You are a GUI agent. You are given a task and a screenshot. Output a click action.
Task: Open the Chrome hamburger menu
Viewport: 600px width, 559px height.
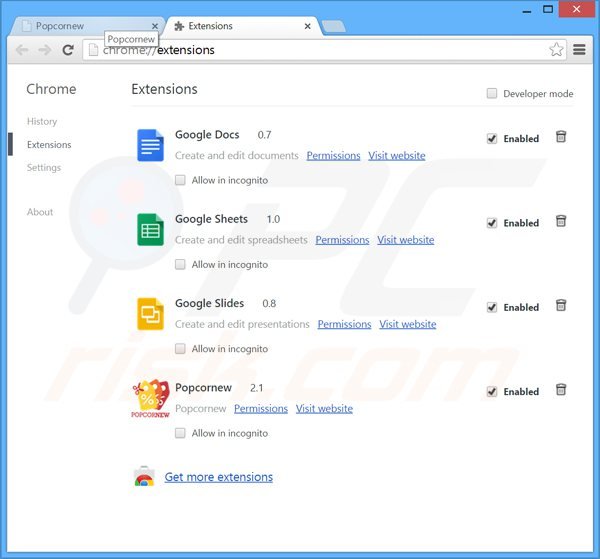pyautogui.click(x=579, y=50)
